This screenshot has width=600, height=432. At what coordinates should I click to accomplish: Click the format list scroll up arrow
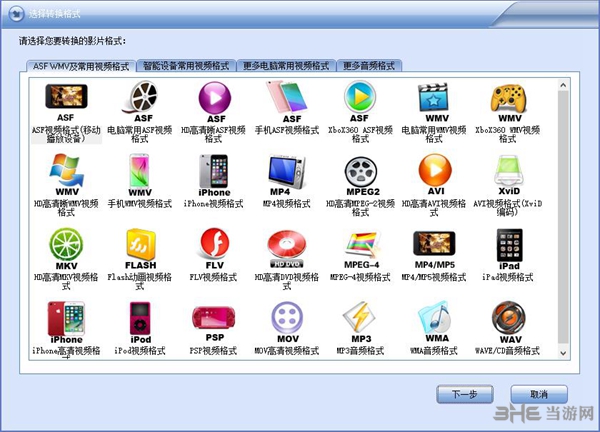point(563,85)
